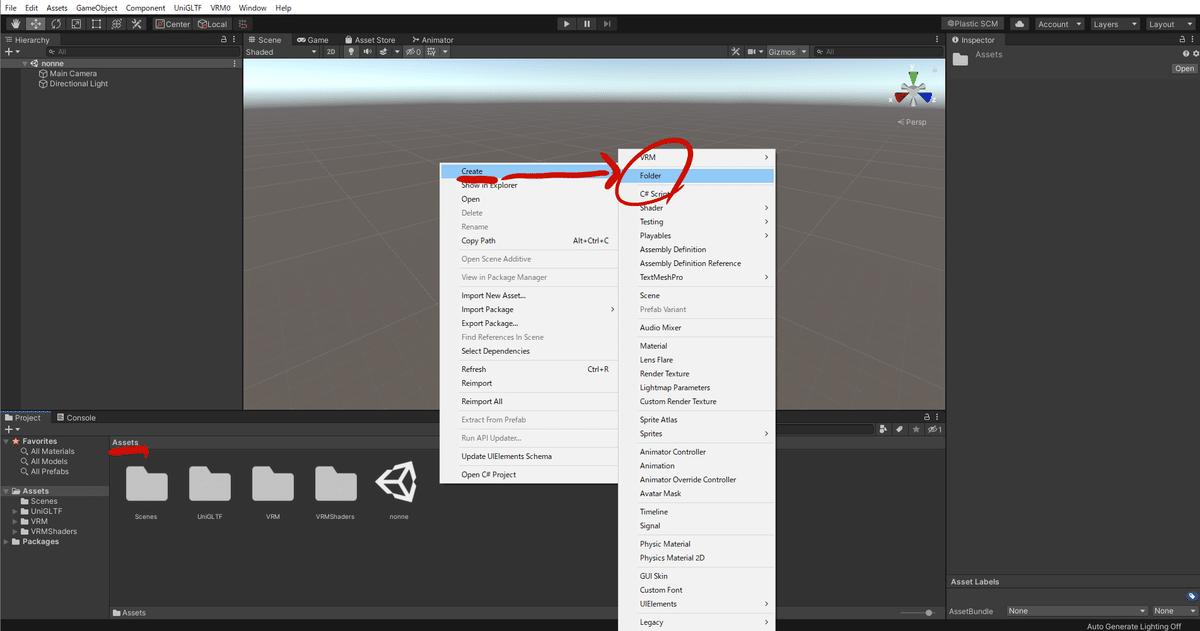
Task: Open the Account dropdown
Action: coord(1058,24)
